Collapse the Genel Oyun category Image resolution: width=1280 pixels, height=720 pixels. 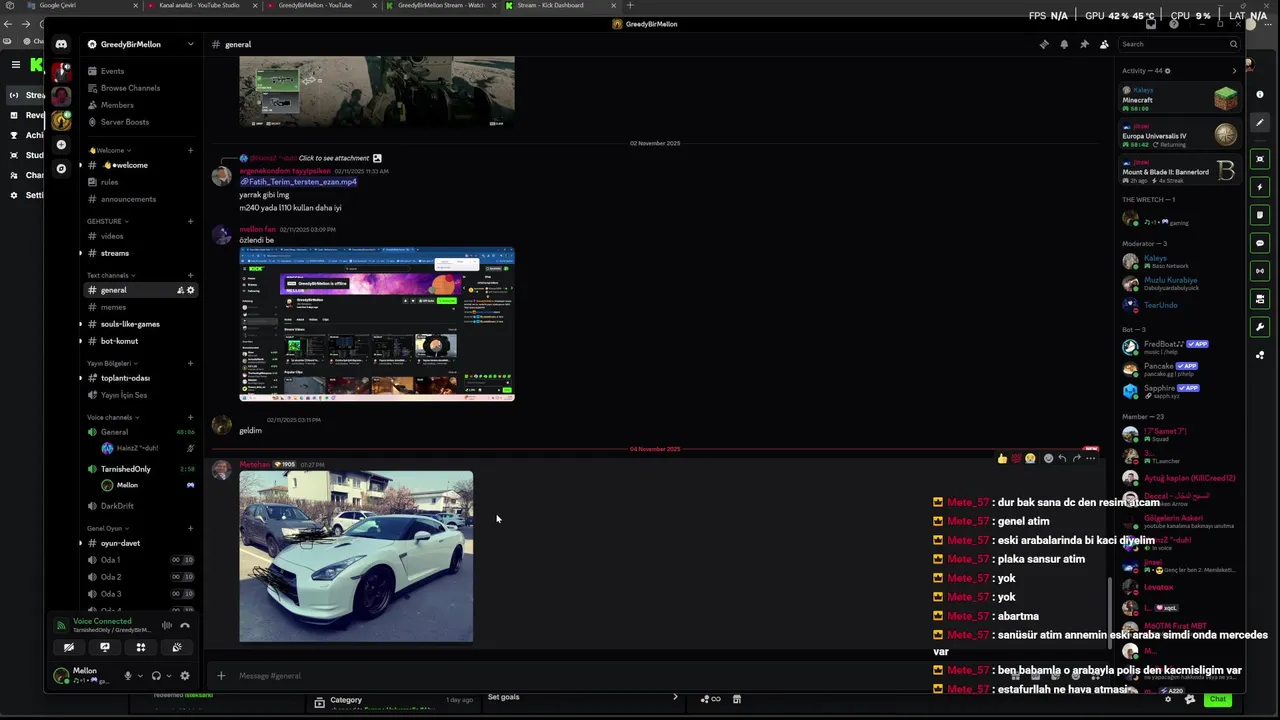coord(107,528)
